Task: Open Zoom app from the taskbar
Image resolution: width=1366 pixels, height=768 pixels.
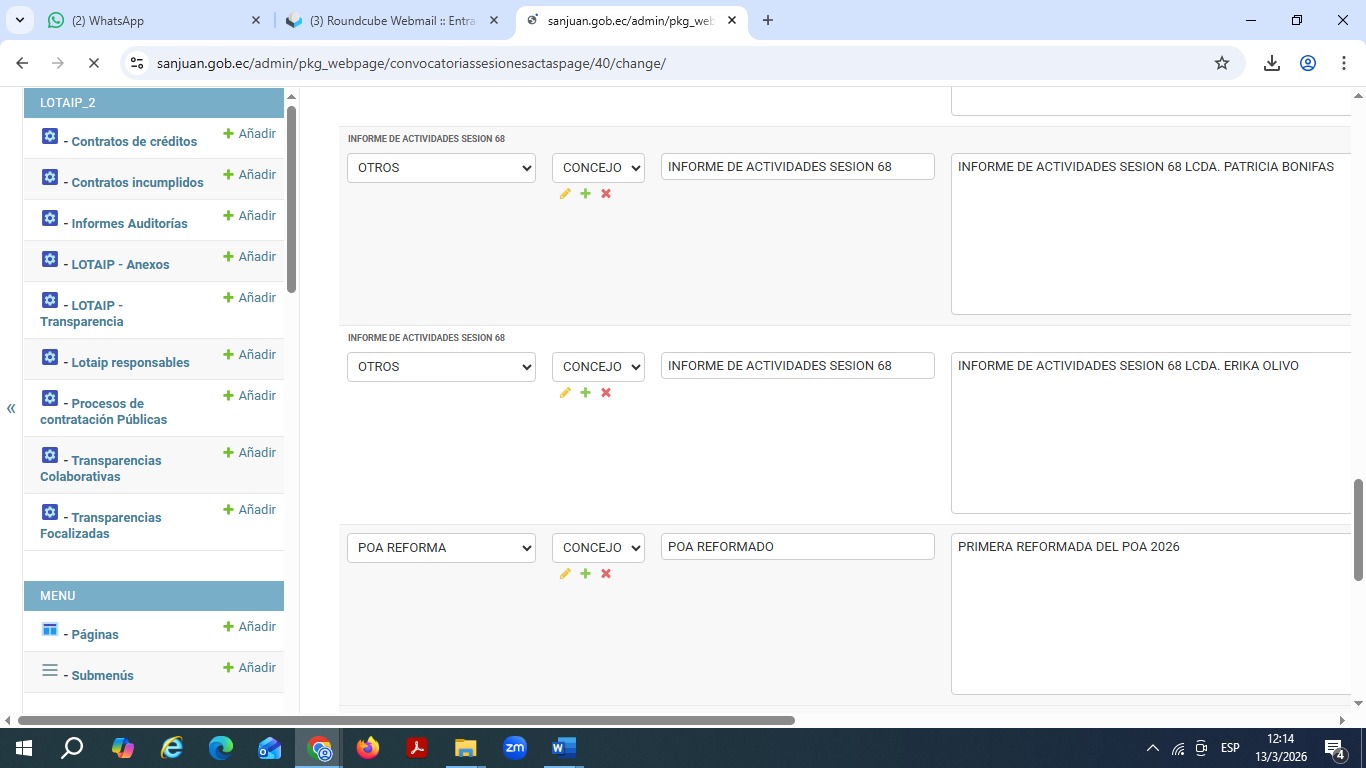Action: tap(515, 747)
